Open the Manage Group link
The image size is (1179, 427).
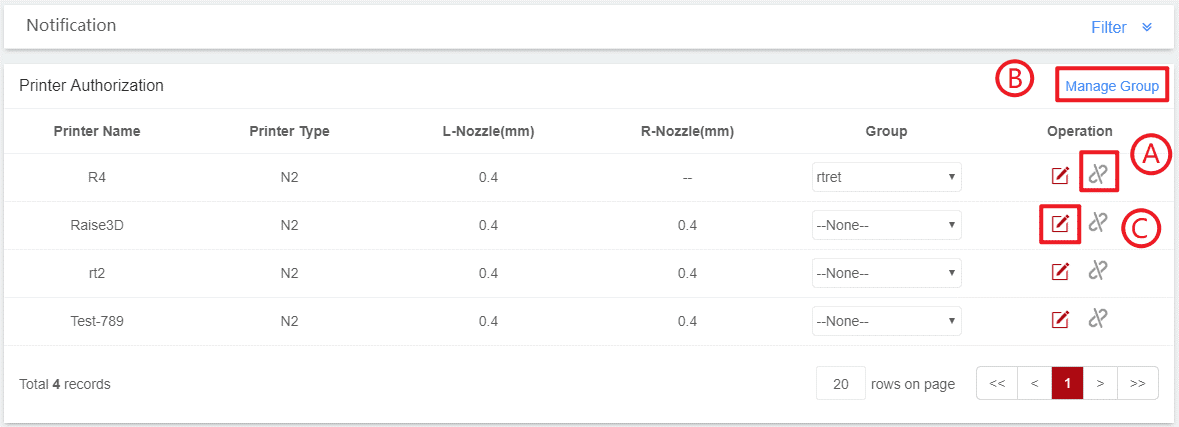pyautogui.click(x=1111, y=86)
